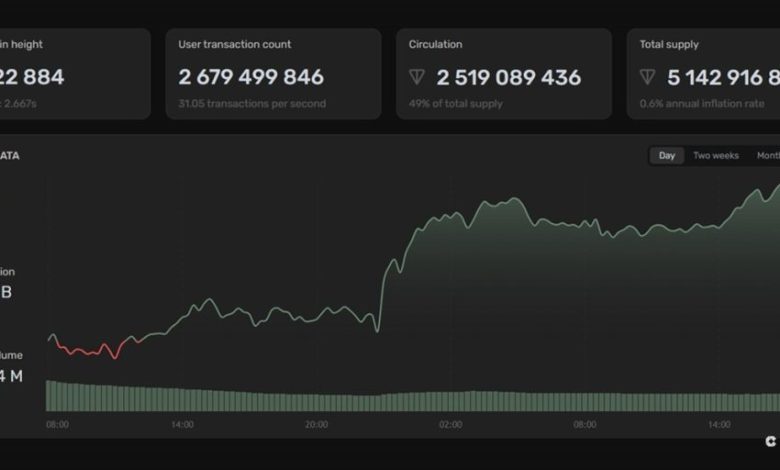Click the 20:00 label on the time axis
Screen dimensions: 780x470
(316, 425)
